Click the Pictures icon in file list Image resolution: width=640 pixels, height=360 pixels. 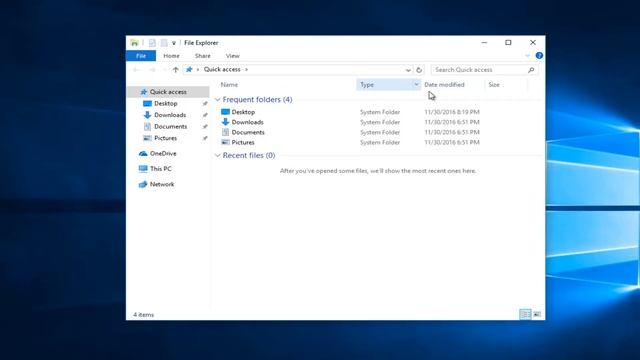[x=225, y=142]
